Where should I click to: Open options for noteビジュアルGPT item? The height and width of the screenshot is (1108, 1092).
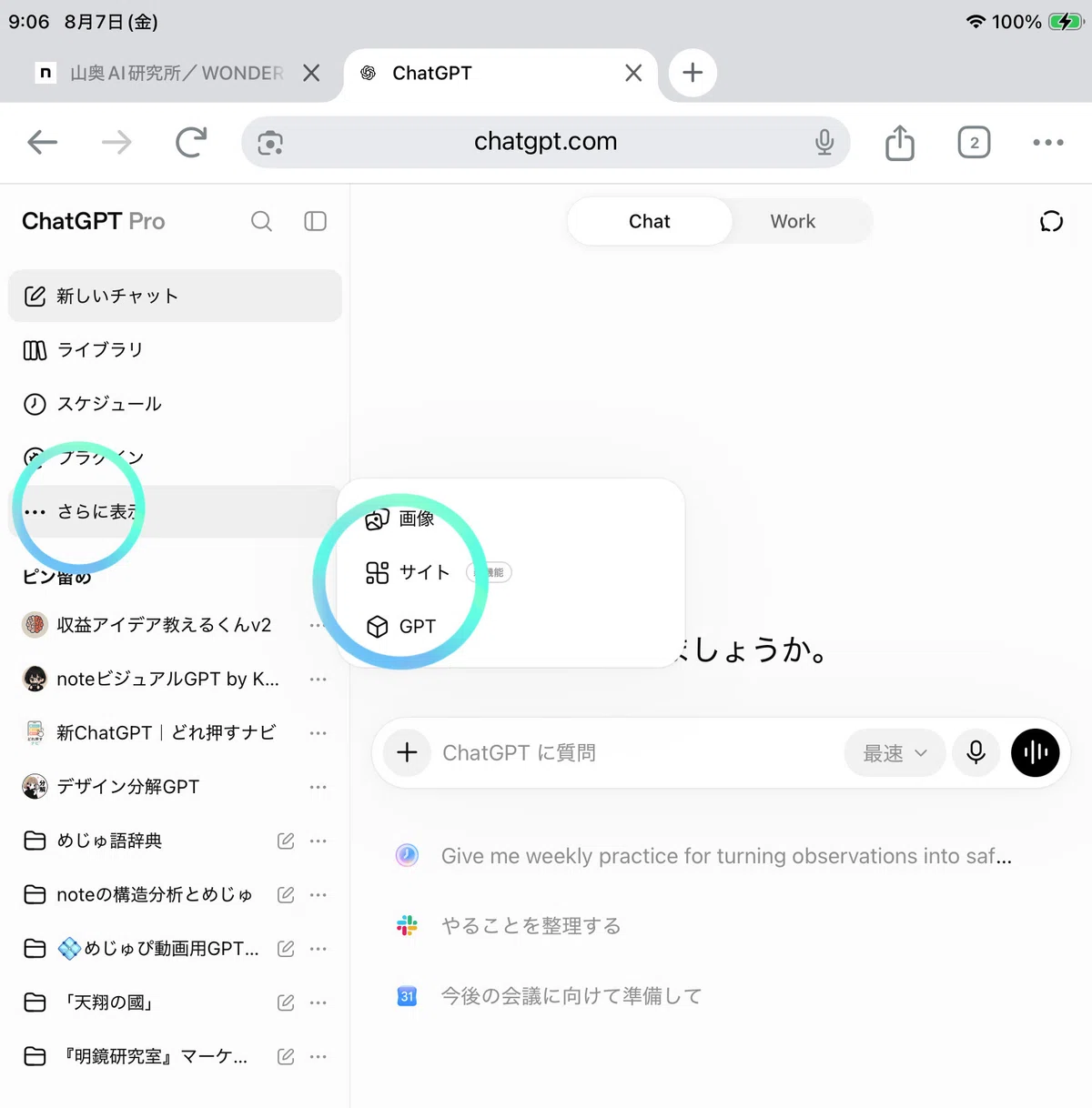tap(318, 680)
